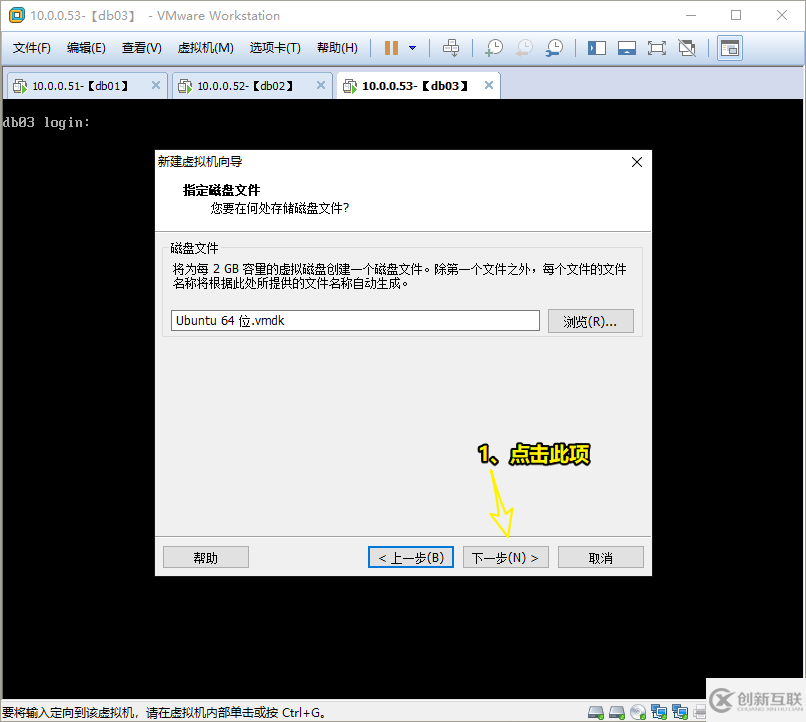Open the 编辑(E) menu
This screenshot has width=806, height=722.
click(x=86, y=48)
